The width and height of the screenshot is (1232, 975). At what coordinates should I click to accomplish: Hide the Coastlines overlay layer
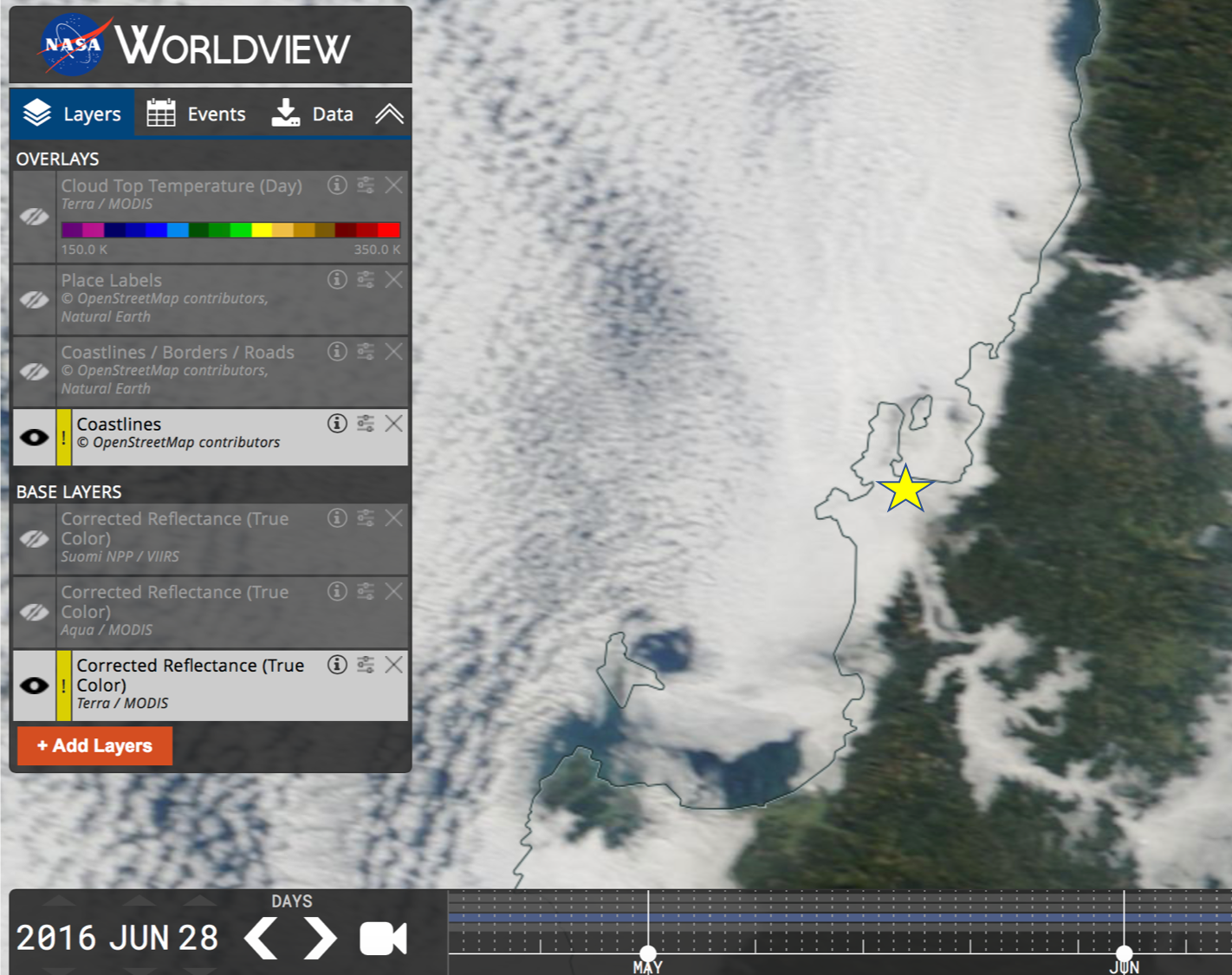35,438
